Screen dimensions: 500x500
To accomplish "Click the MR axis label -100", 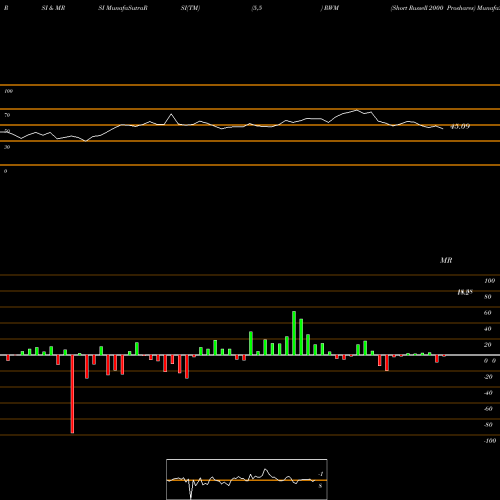I will [x=490, y=441].
